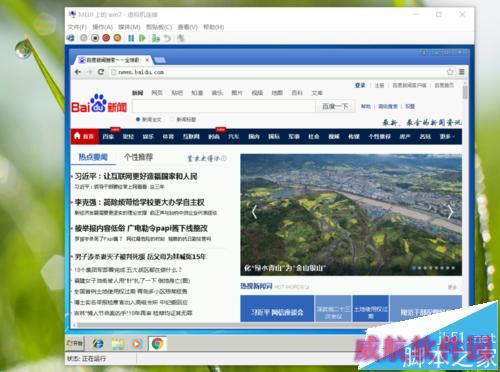Switch to the 热点要闻 tab
Viewport: 500px width, 372px height.
point(93,157)
